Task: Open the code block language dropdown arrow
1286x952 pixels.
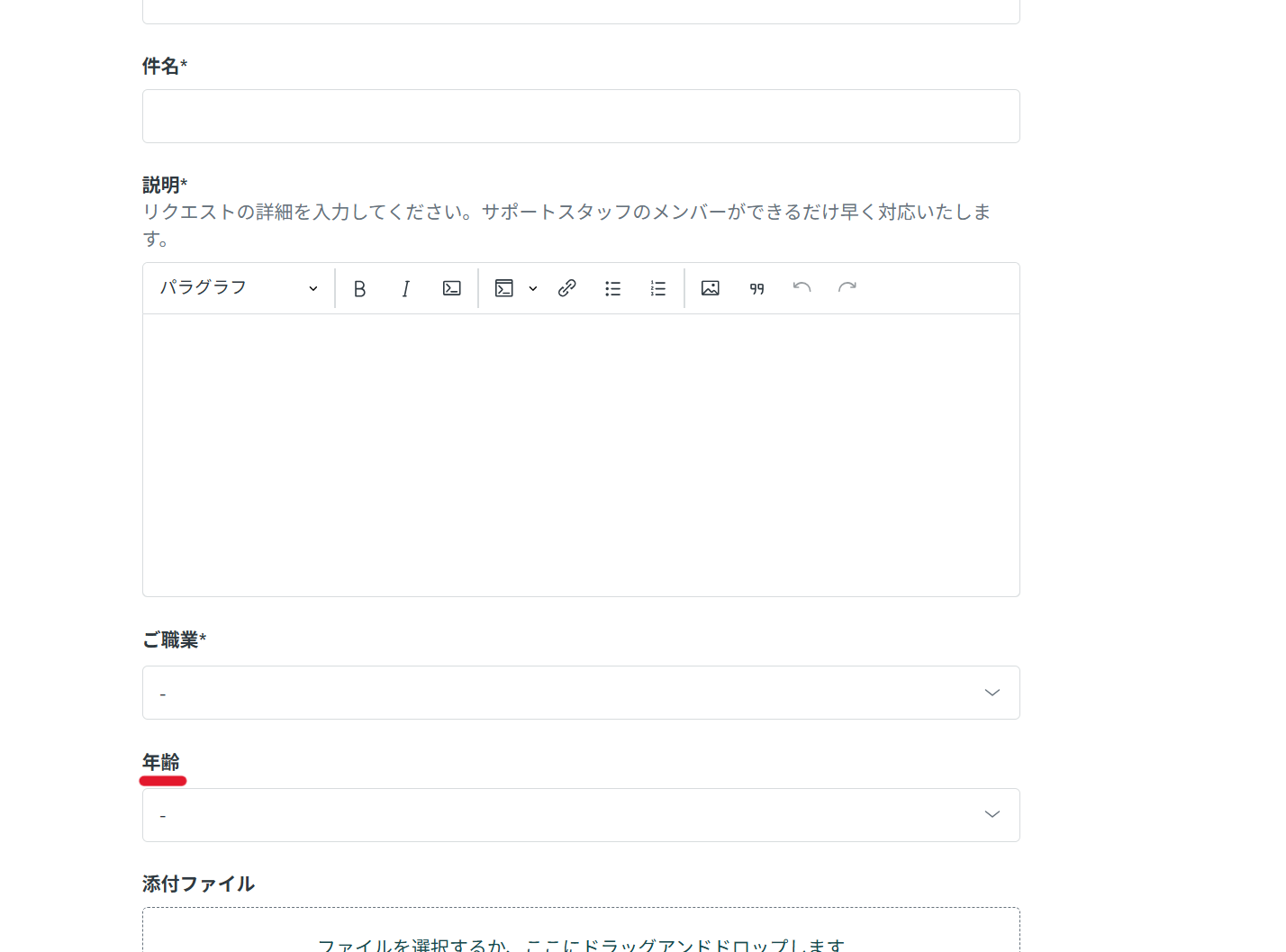Action: (x=533, y=288)
